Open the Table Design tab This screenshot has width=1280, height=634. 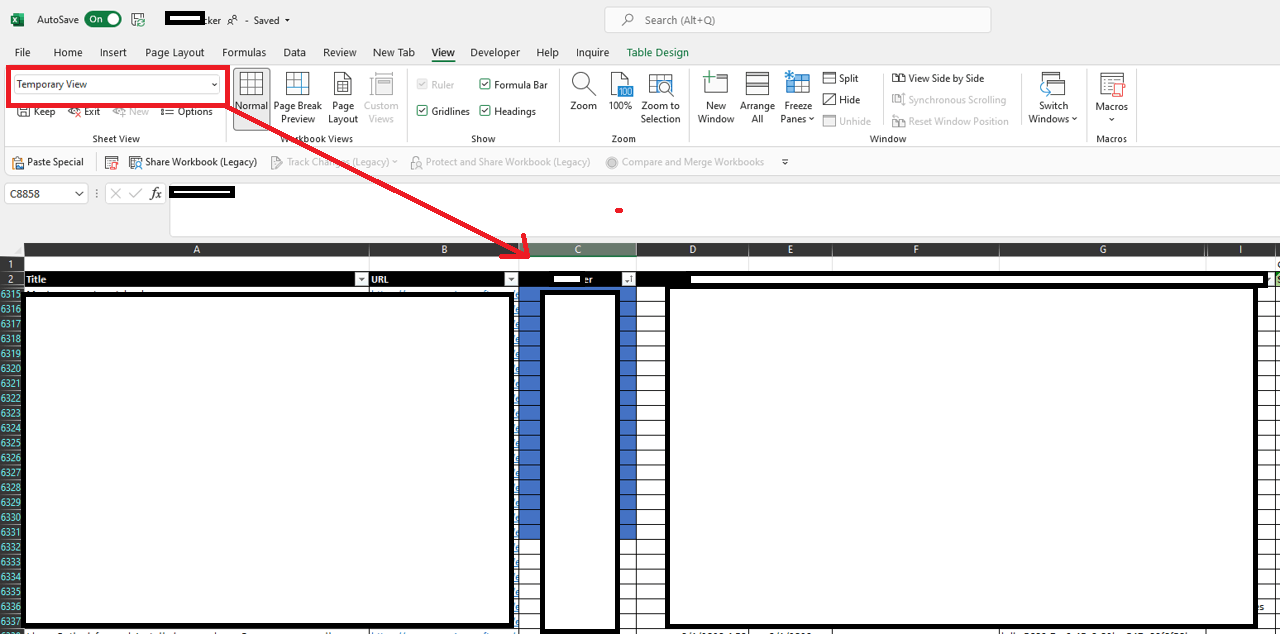click(x=657, y=53)
